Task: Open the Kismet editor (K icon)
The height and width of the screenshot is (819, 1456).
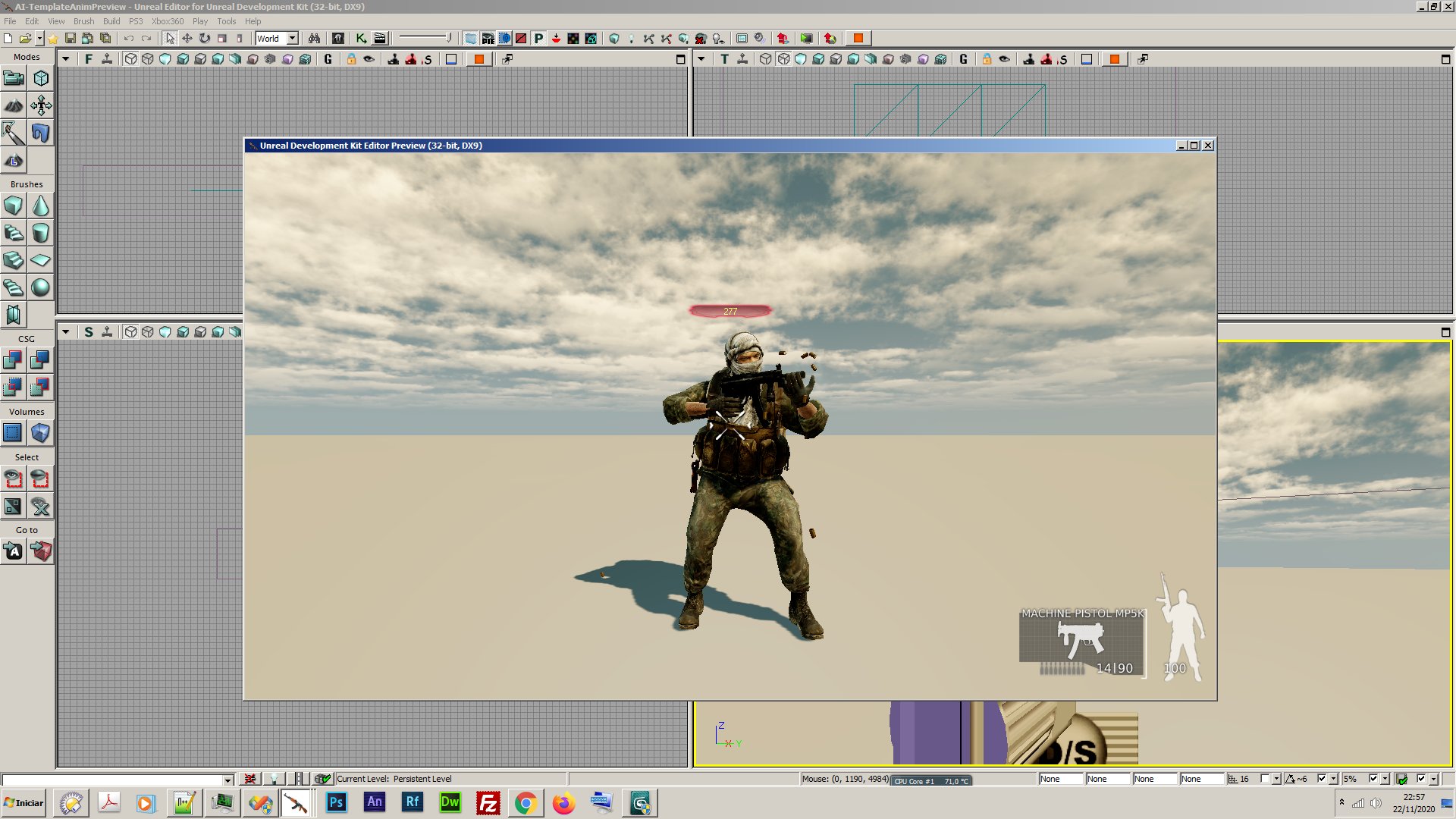Action: coord(361,38)
